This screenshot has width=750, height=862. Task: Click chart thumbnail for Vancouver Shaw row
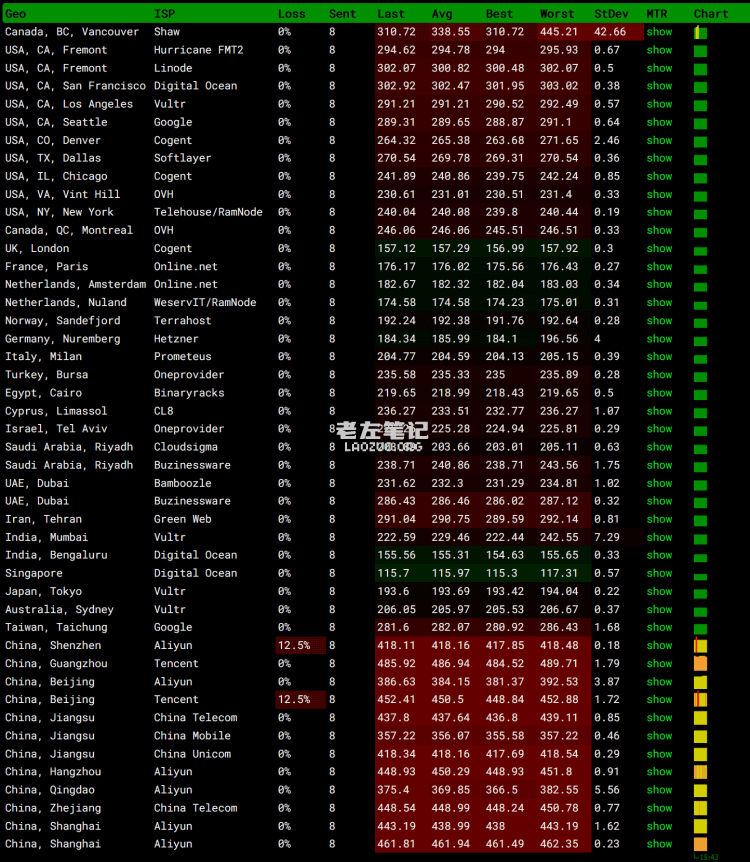pyautogui.click(x=701, y=32)
